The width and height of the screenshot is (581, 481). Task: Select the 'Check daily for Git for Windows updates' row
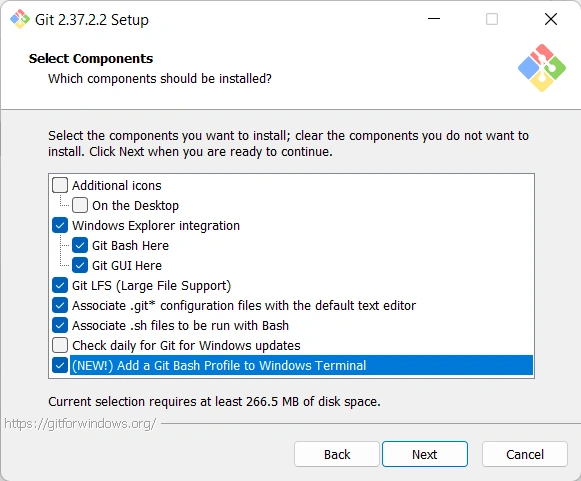(186, 345)
